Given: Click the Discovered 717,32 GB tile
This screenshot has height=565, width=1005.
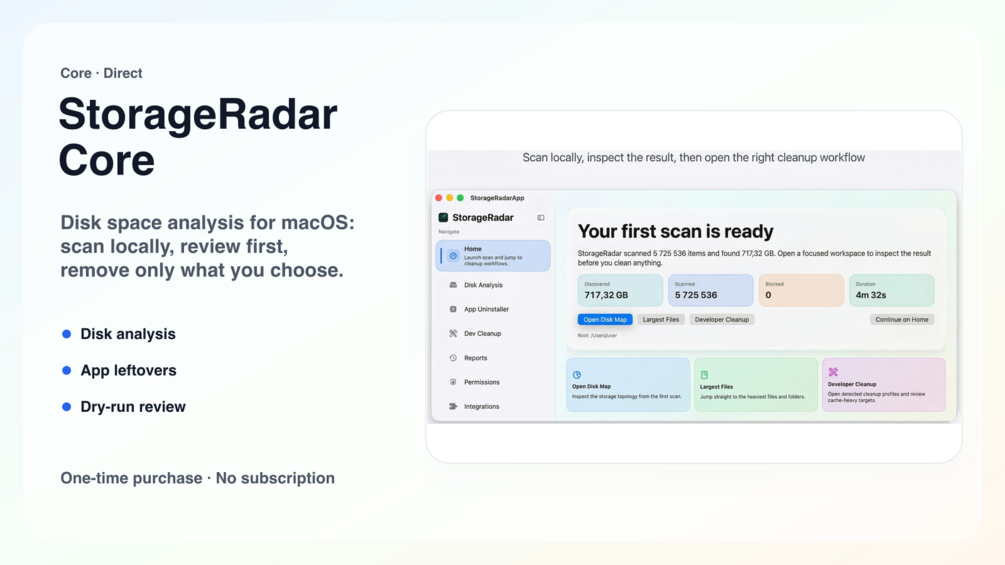Looking at the screenshot, I should (x=620, y=291).
